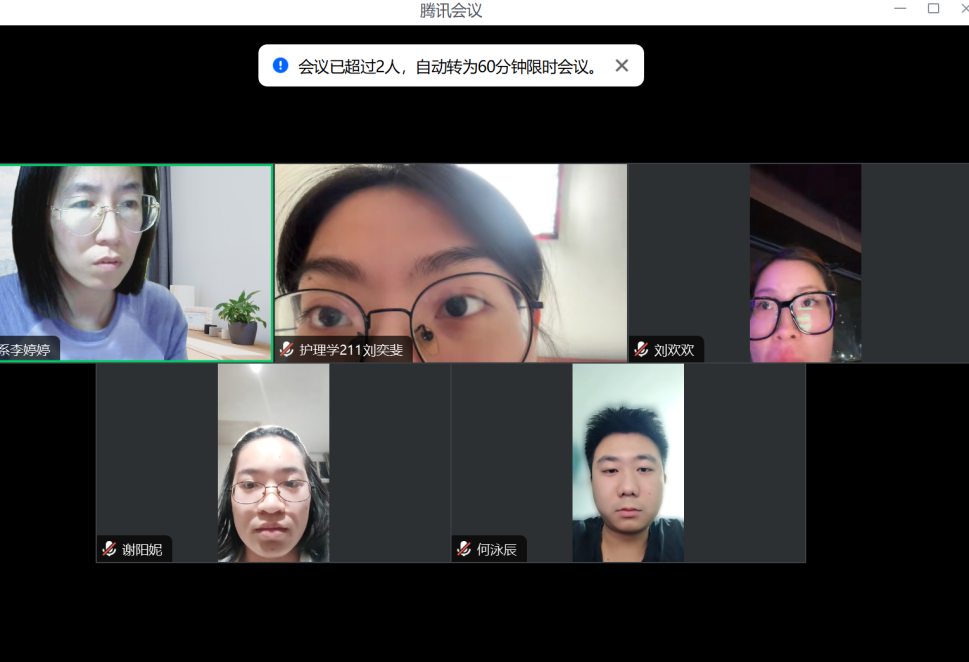This screenshot has width=969, height=662.
Task: Click the 腾讯会议 title in the title bar
Action: (x=451, y=11)
